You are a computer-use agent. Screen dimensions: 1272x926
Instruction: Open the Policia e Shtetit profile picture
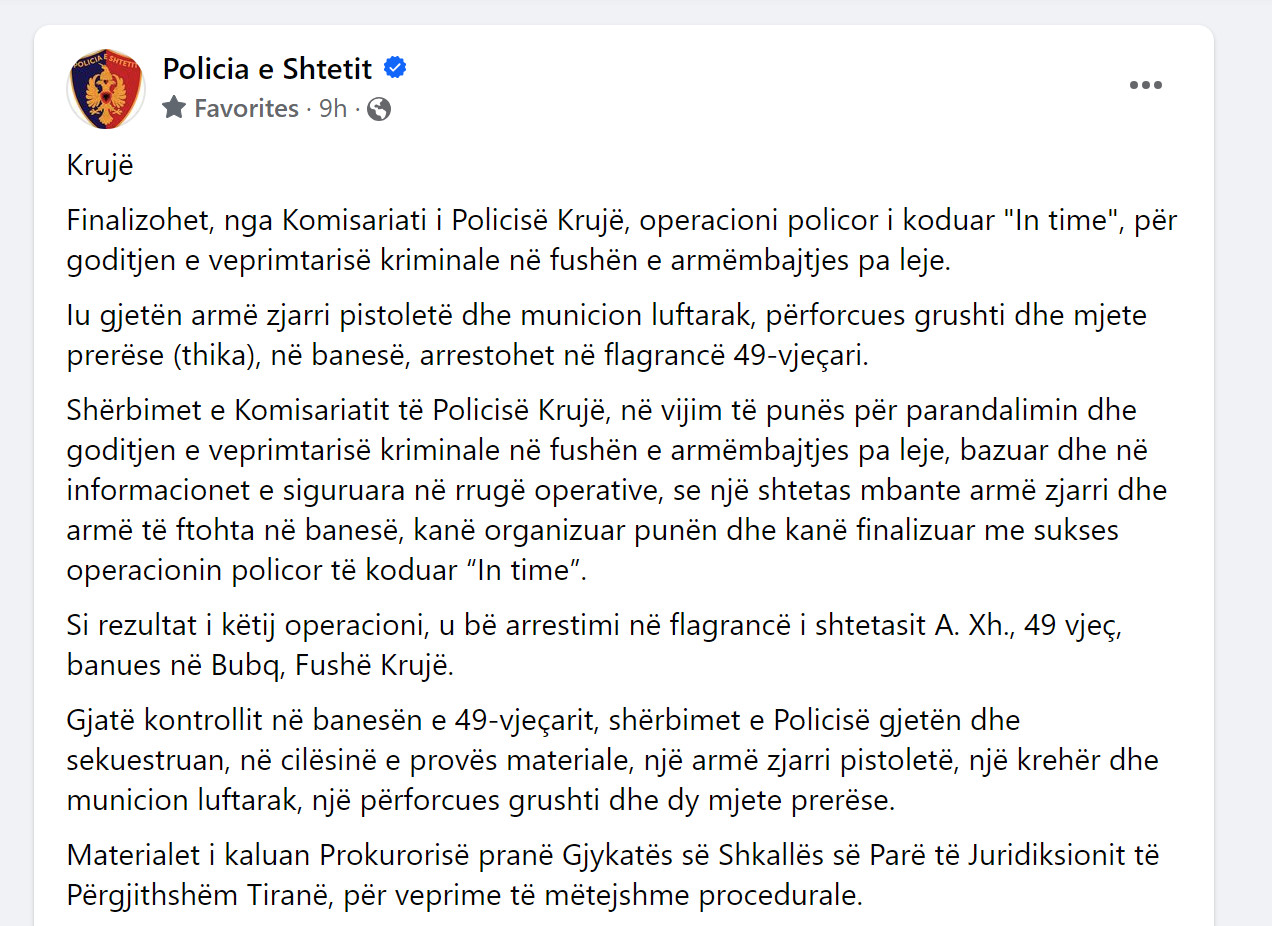[x=106, y=88]
